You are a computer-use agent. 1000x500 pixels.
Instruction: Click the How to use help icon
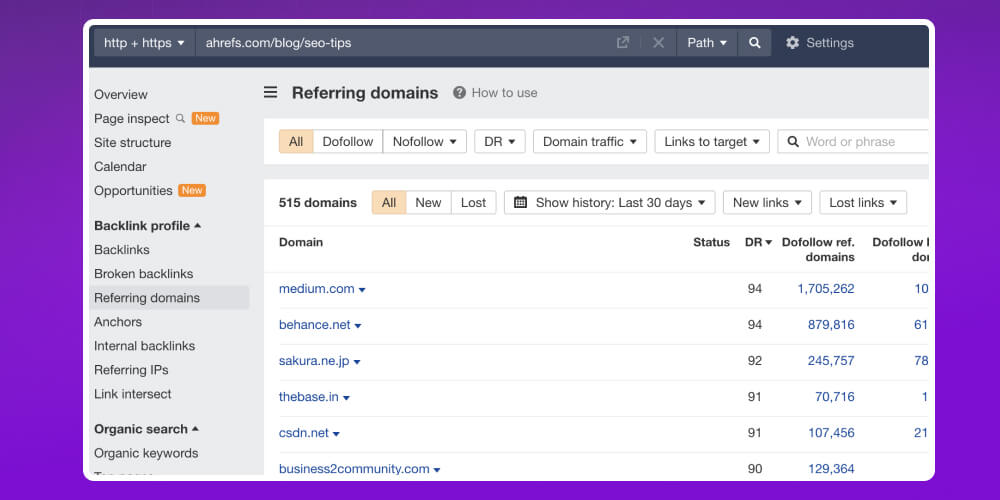pyautogui.click(x=459, y=92)
